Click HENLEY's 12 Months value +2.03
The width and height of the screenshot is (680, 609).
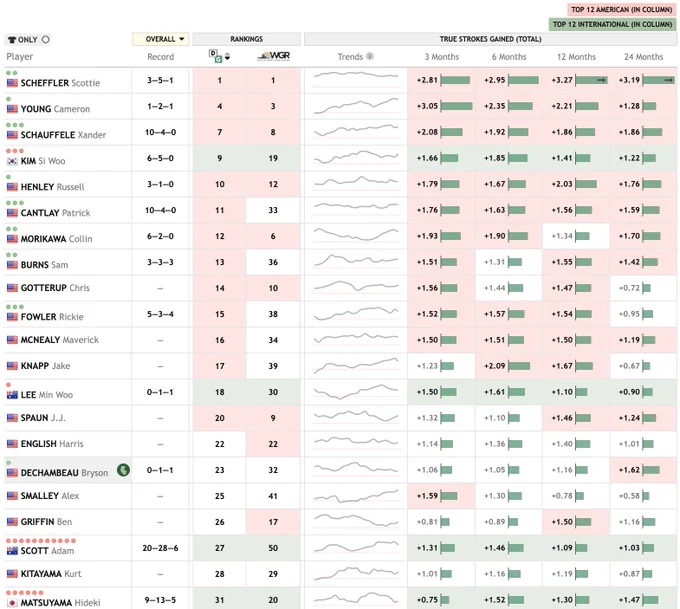point(562,184)
